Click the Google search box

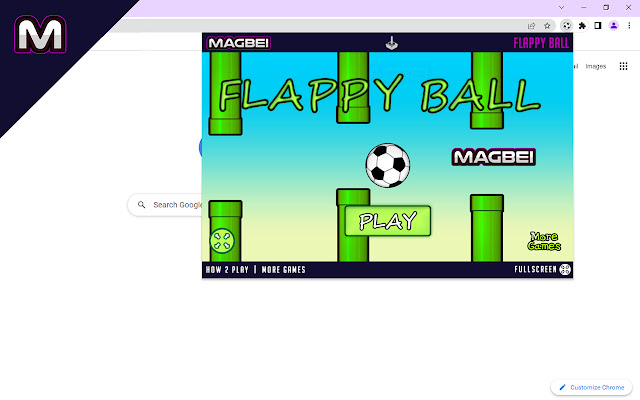pos(165,205)
